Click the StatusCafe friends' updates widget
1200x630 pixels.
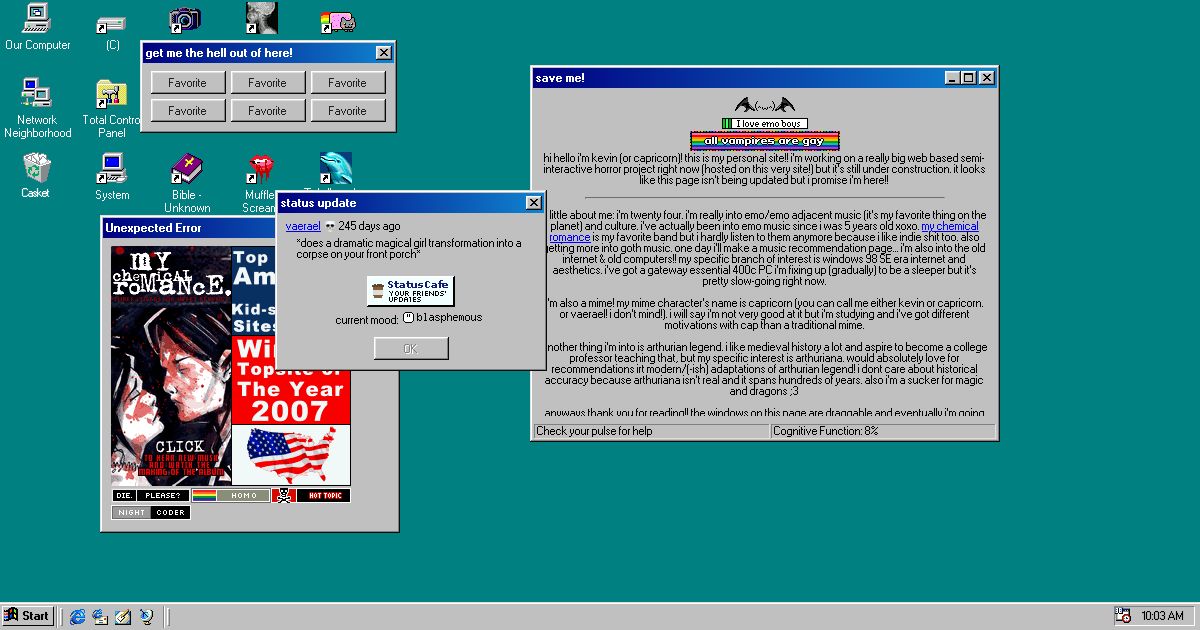[x=411, y=291]
